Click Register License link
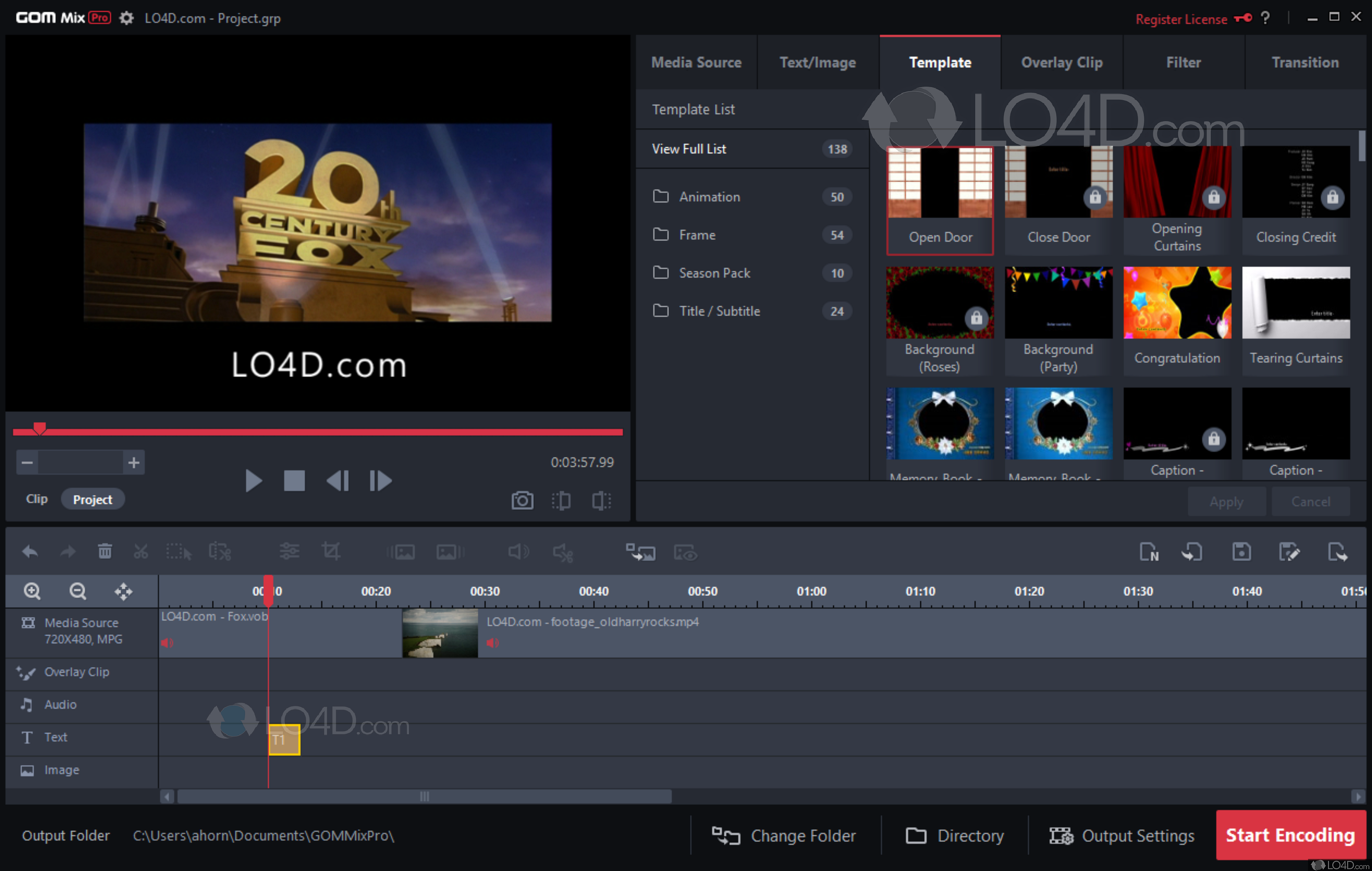The height and width of the screenshot is (871, 1372). [1182, 18]
